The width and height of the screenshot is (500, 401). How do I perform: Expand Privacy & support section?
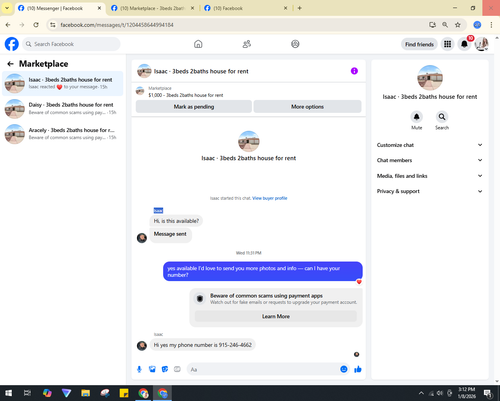point(430,191)
